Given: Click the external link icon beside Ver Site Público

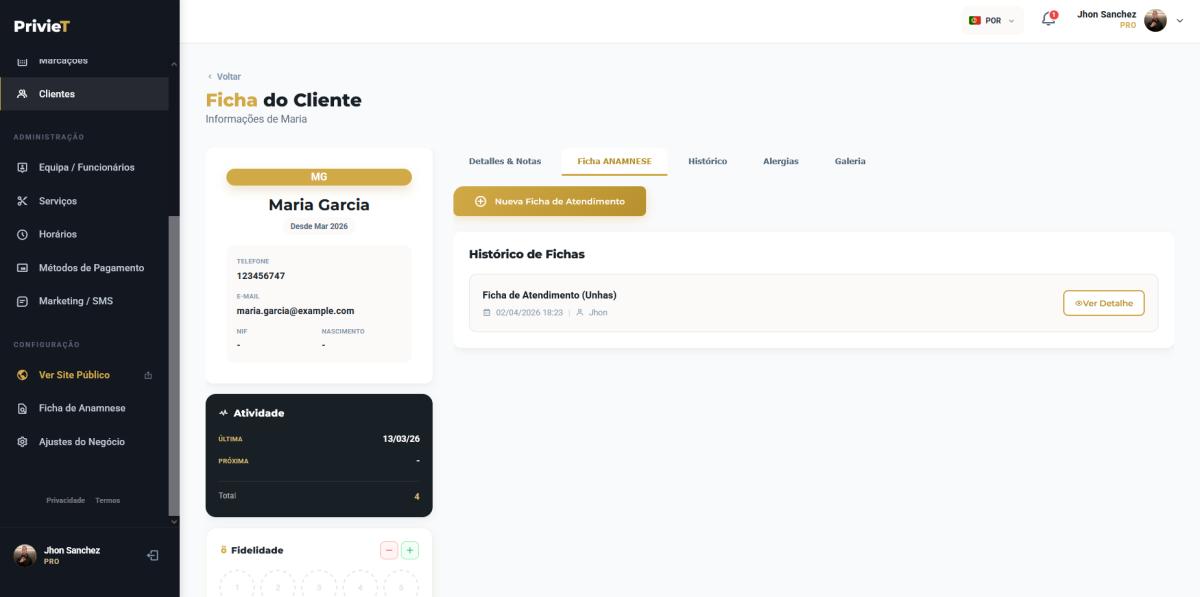Looking at the screenshot, I should [148, 376].
